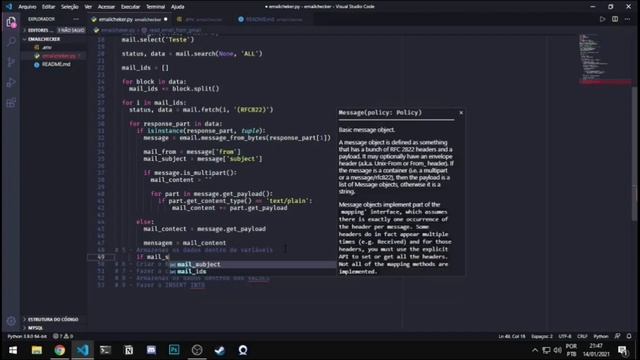This screenshot has height=360, width=640.
Task: Open the Editar menu
Action: tap(49, 7)
